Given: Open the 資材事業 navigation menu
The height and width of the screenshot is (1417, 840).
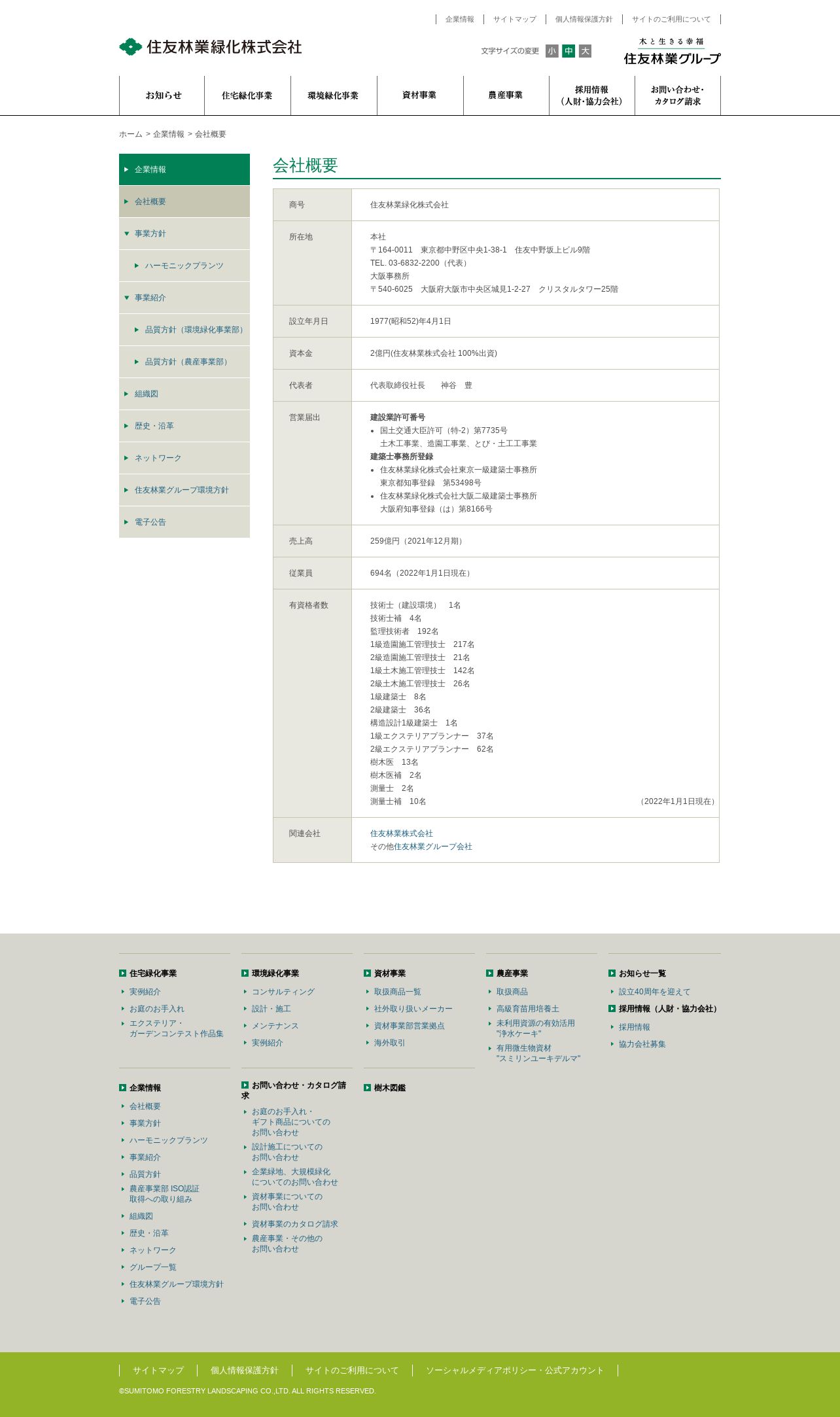Looking at the screenshot, I should pyautogui.click(x=420, y=96).
